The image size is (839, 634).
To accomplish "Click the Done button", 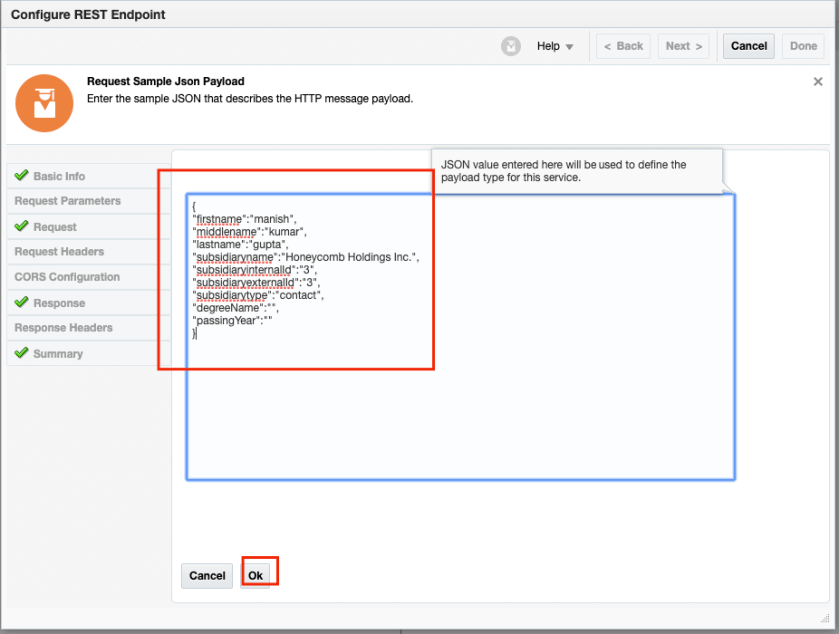I will click(x=803, y=46).
